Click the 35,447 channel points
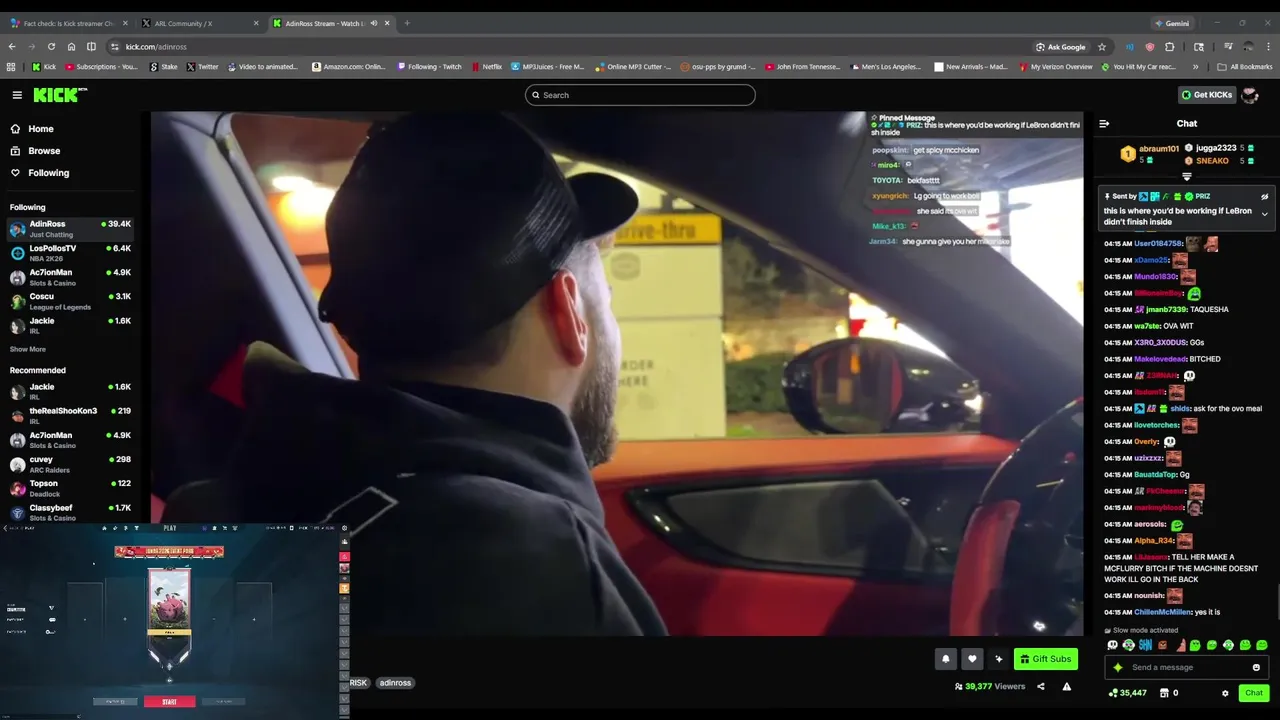 pos(1127,693)
